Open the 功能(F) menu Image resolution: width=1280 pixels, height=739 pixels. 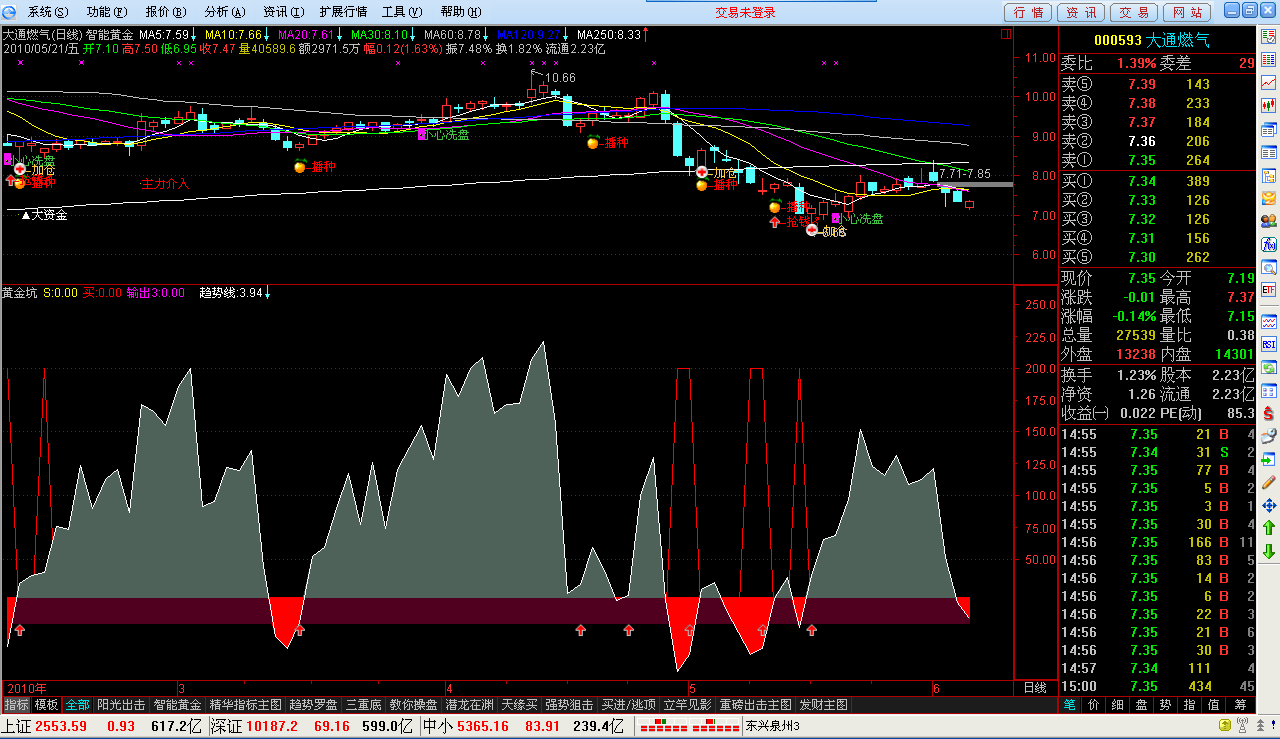[107, 12]
